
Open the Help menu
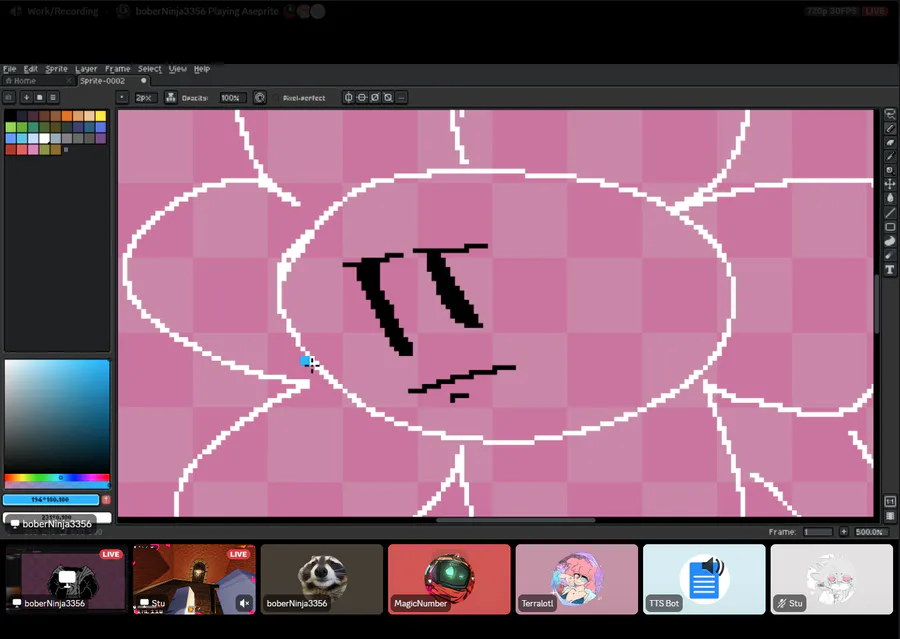201,69
